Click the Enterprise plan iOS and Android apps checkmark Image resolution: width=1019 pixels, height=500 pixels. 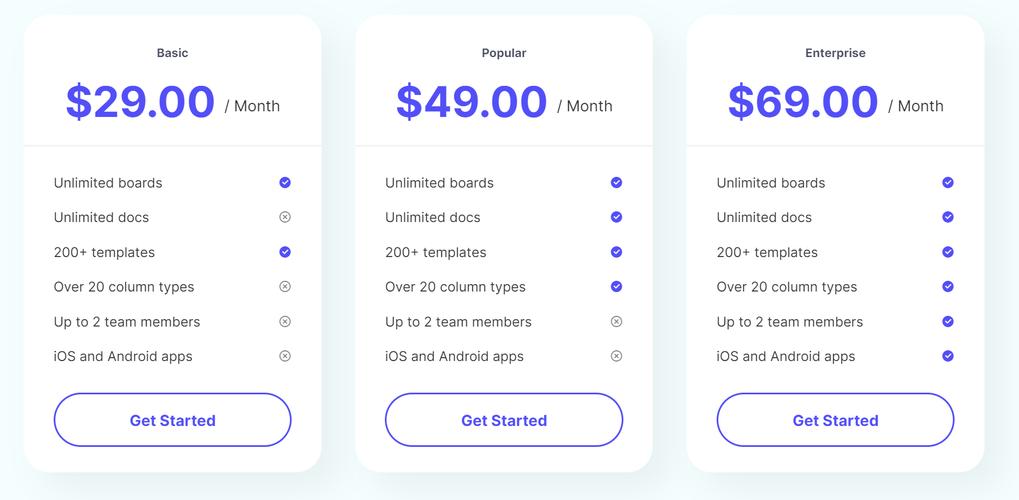(x=948, y=356)
